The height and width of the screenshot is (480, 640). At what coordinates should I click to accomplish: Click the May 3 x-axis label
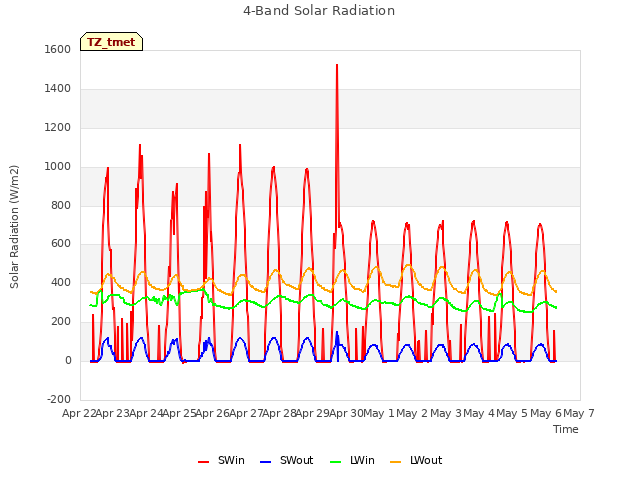coord(446,413)
